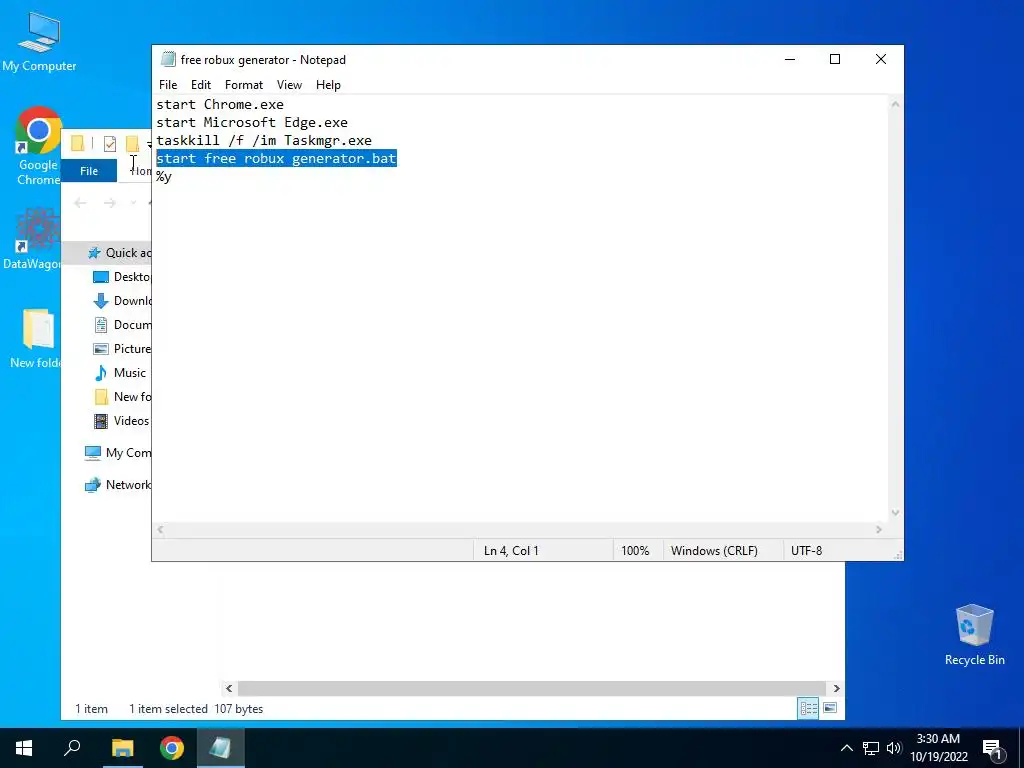Click Explorer Forward arrow
Viewport: 1024px width, 768px height.
coord(110,203)
